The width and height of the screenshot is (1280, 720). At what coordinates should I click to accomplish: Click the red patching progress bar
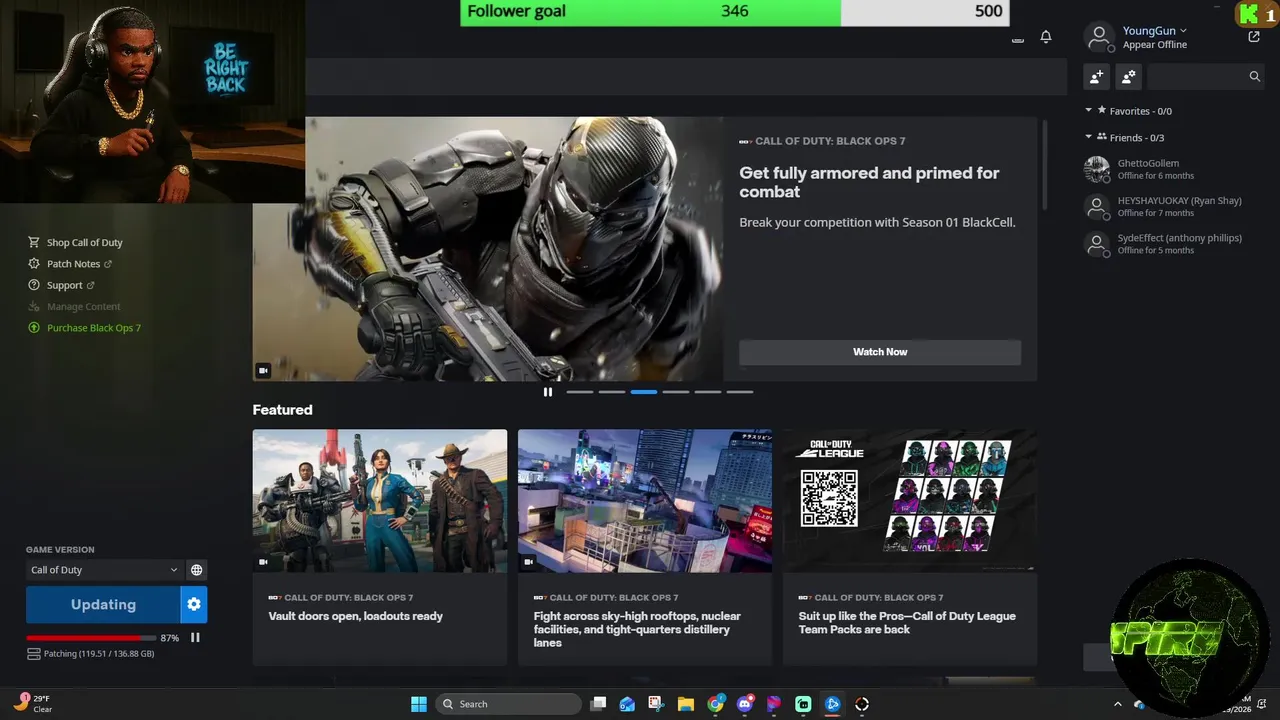click(91, 638)
